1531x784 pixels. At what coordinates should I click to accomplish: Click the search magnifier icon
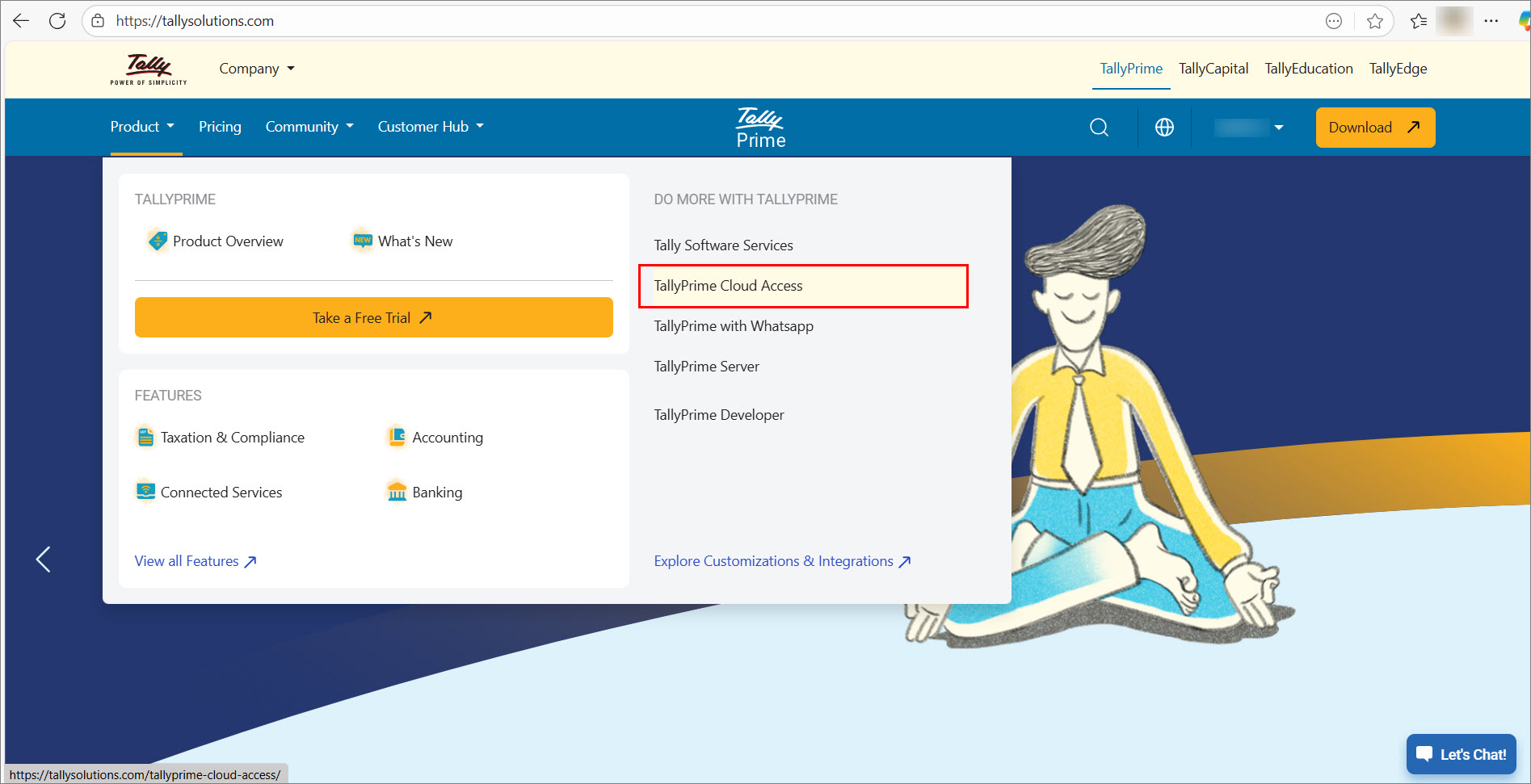1099,128
